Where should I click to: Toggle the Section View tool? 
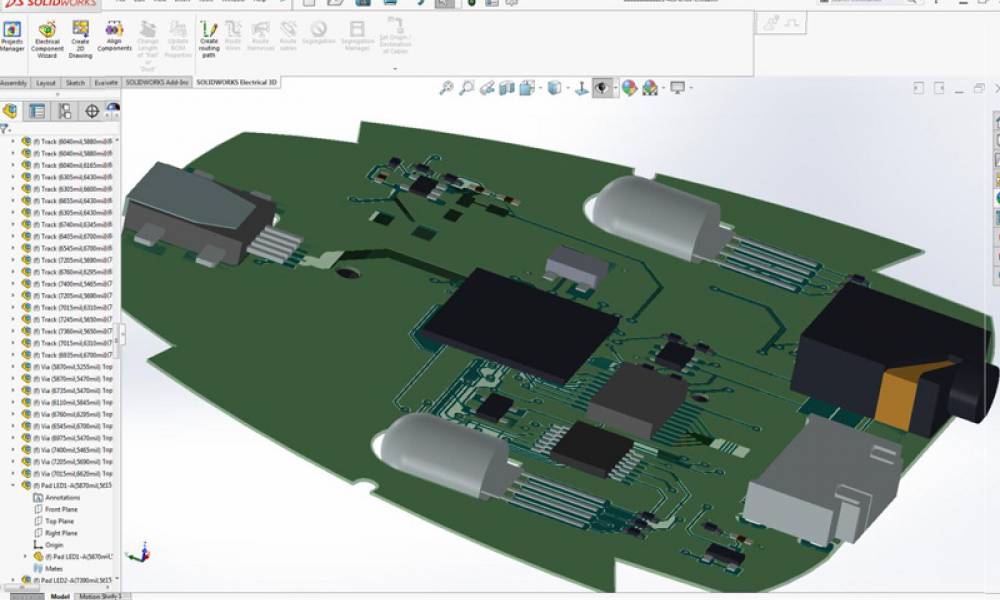point(507,88)
